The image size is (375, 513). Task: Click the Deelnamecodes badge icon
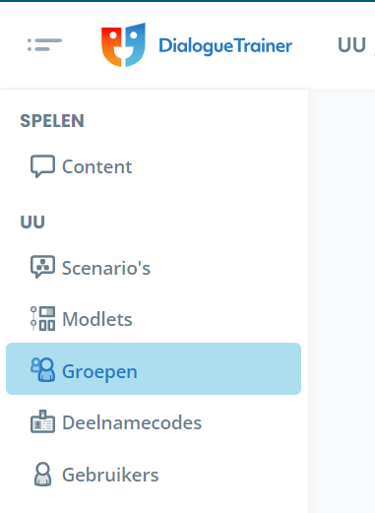[x=43, y=421]
